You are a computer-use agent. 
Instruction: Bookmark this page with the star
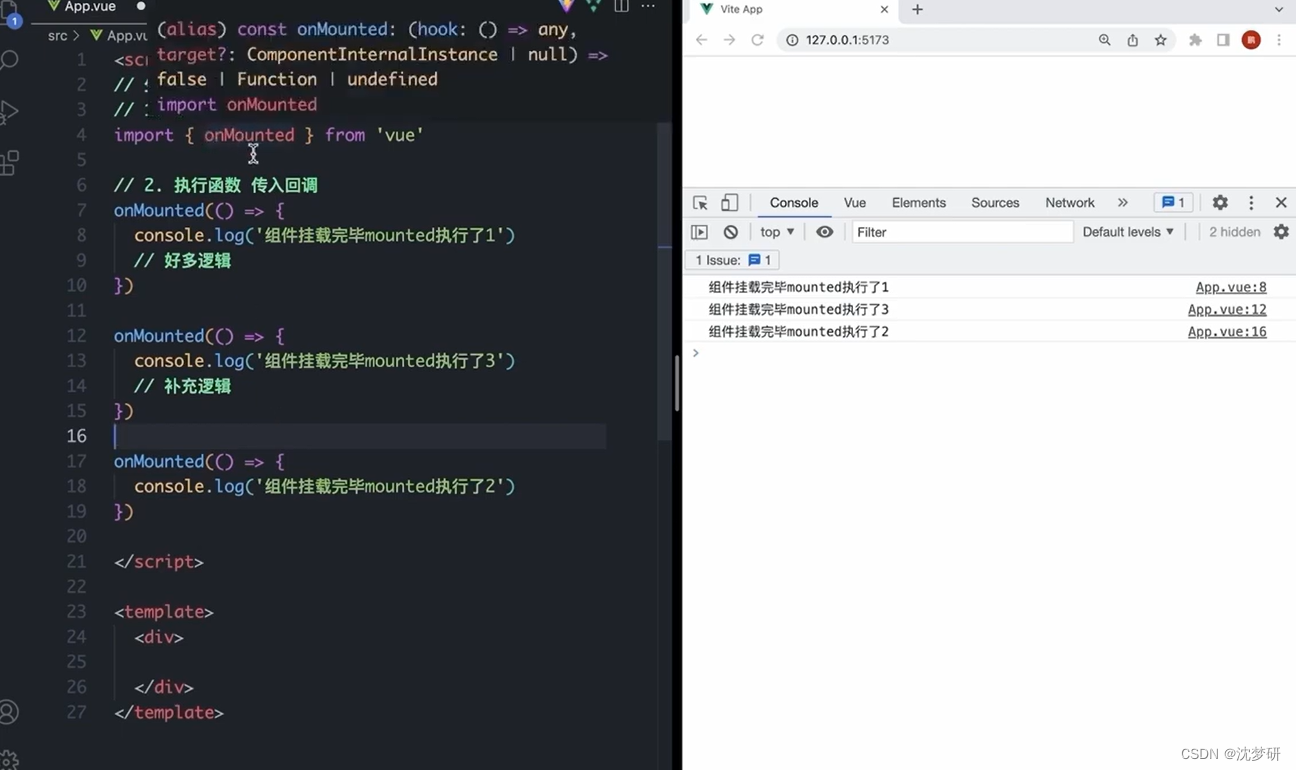(x=1161, y=40)
